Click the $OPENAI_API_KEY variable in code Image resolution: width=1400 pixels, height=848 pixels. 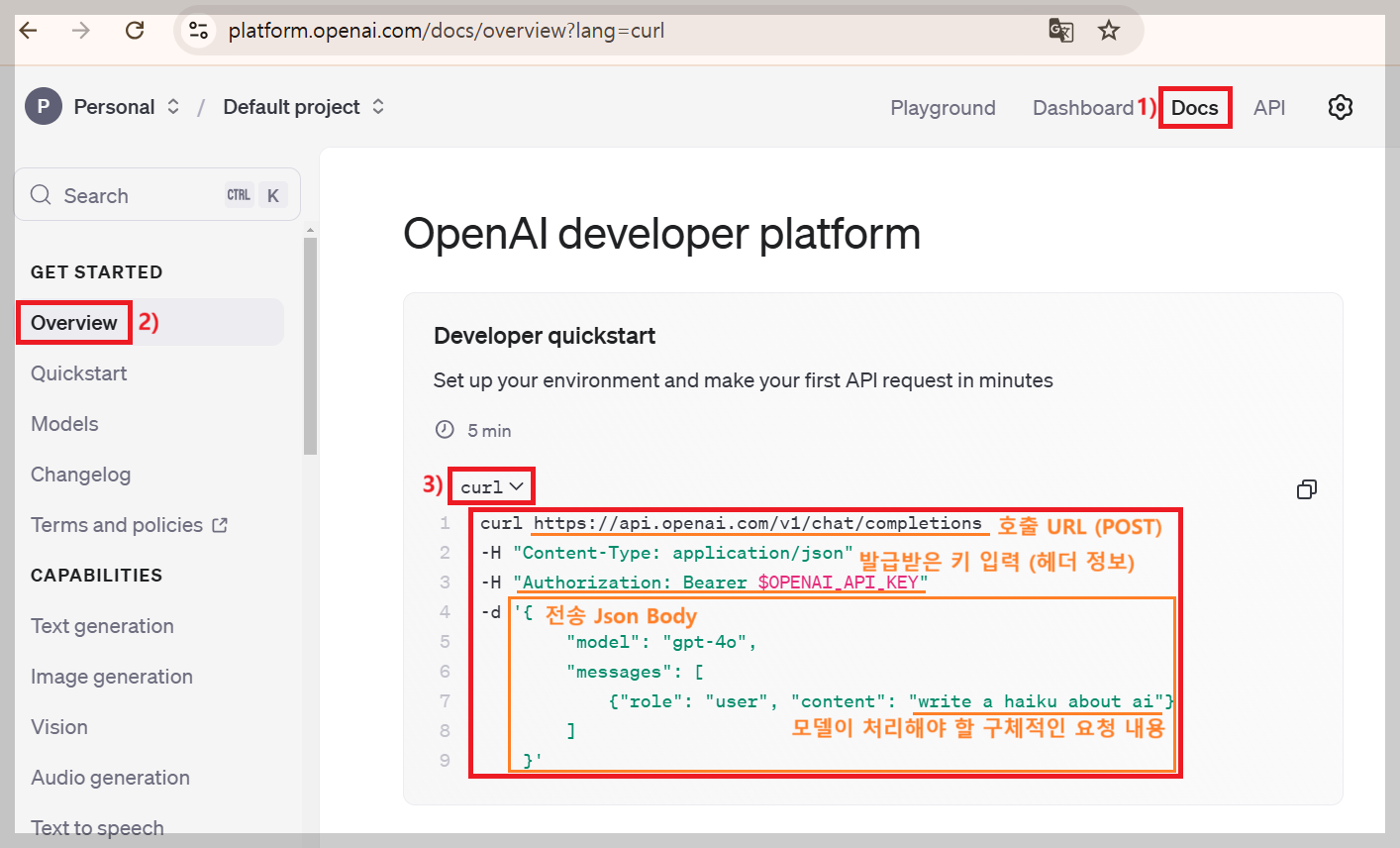coord(838,583)
